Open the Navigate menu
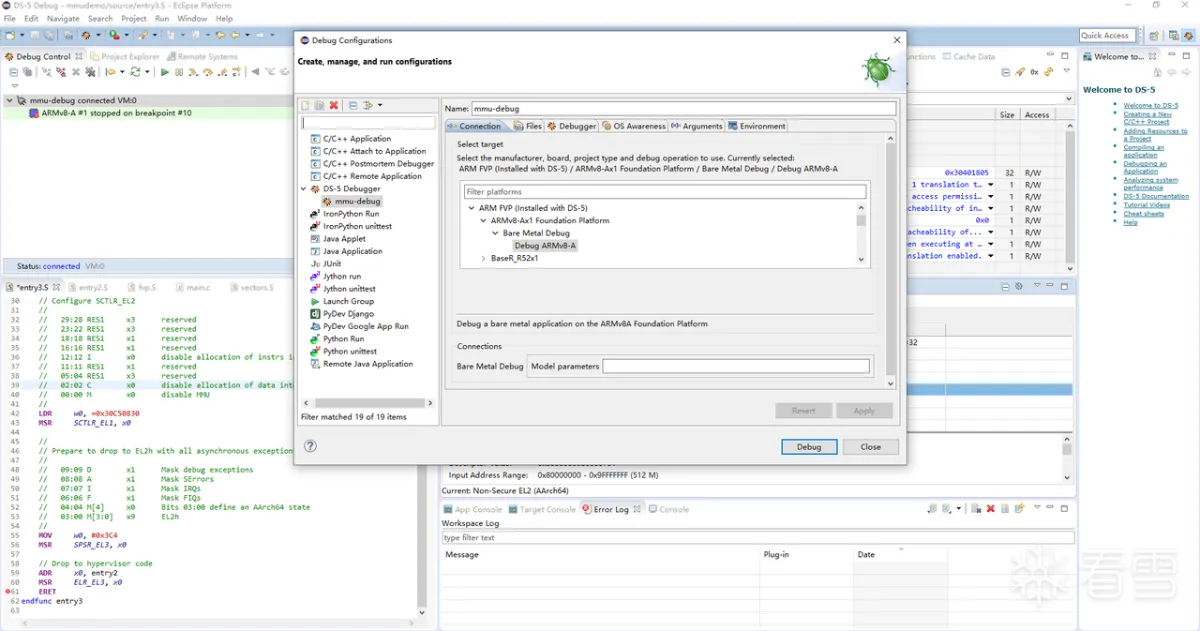 tap(63, 18)
